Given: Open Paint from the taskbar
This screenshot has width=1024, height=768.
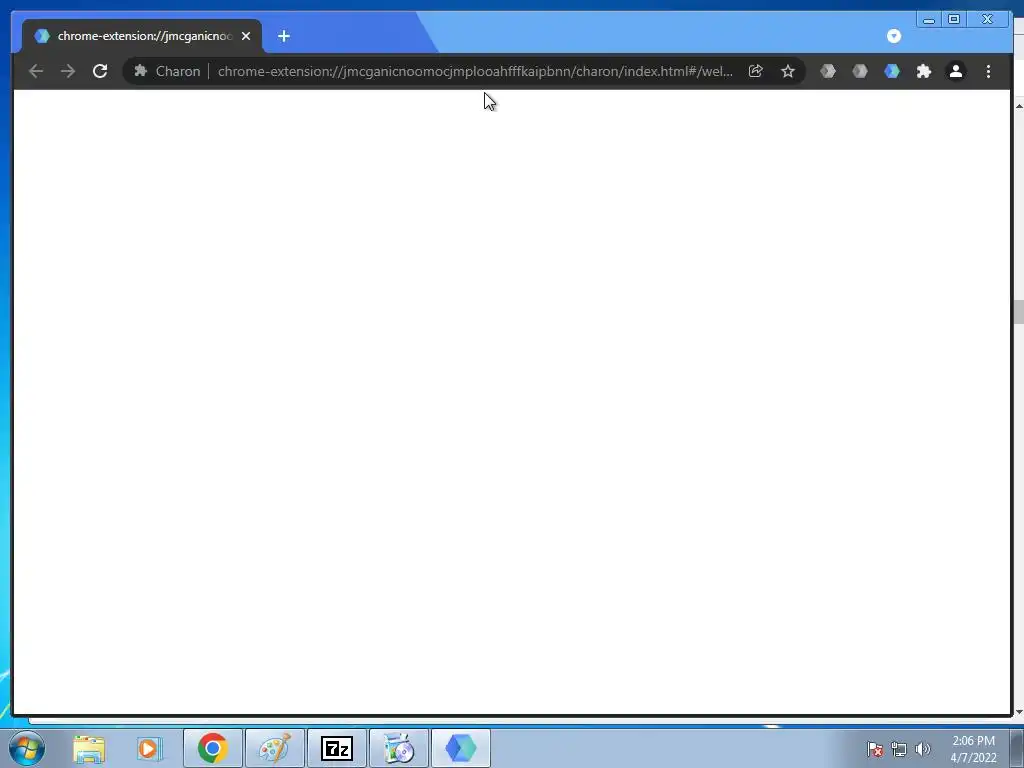Looking at the screenshot, I should 274,748.
